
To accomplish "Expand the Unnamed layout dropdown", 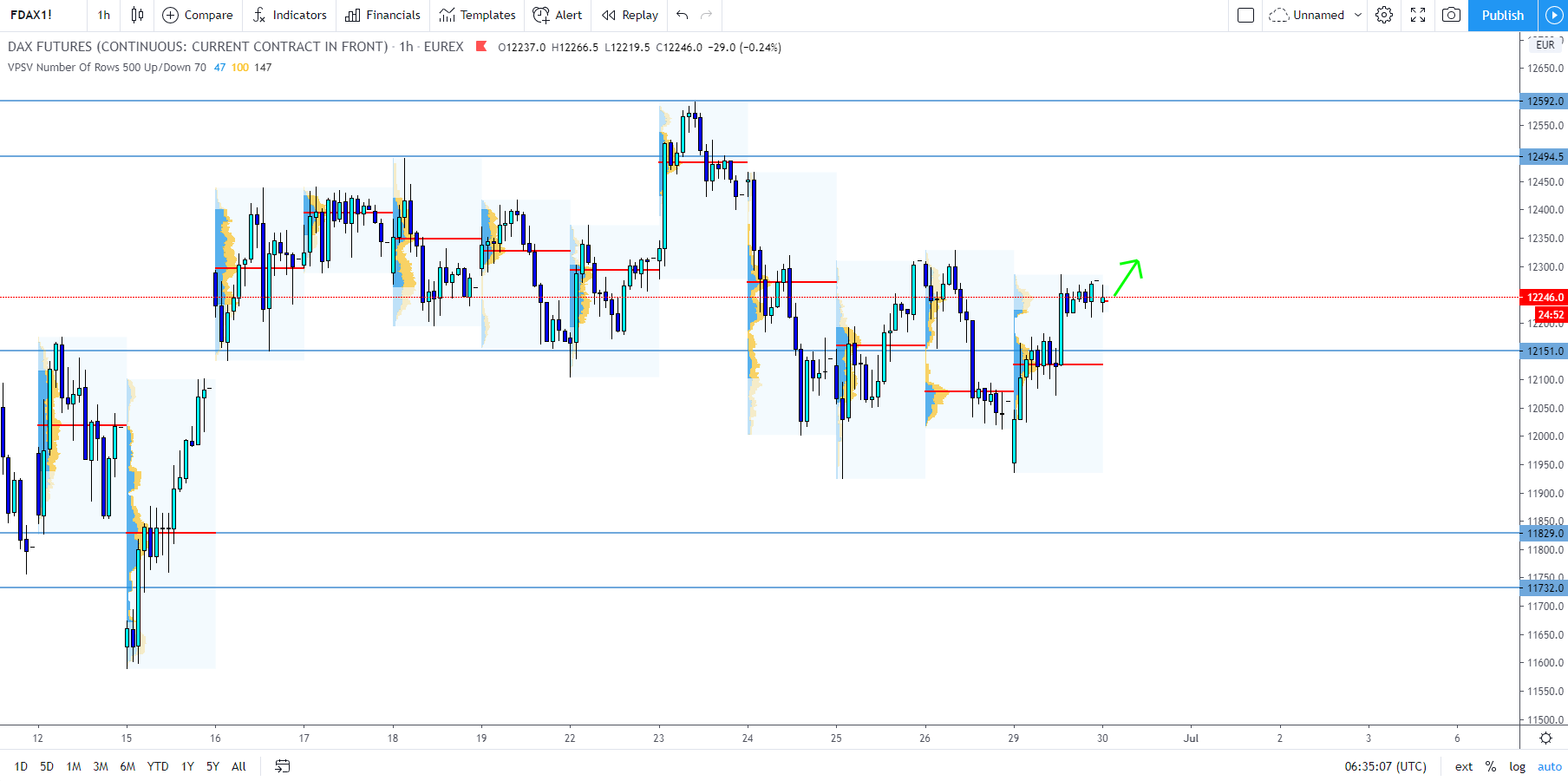I will (1315, 15).
